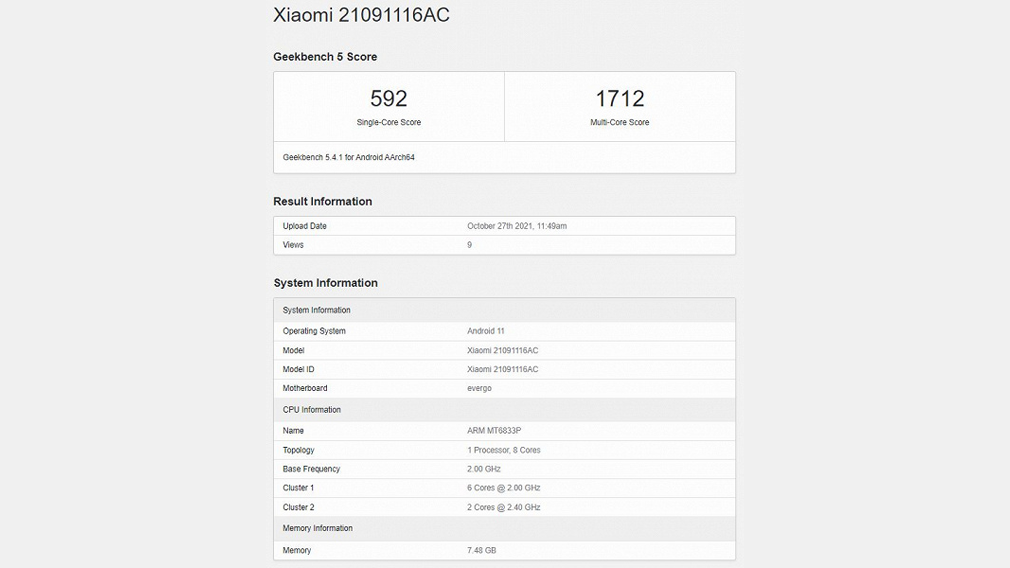Select the '1 Processor, 8 Cores' value
The width and height of the screenshot is (1010, 568).
[504, 450]
